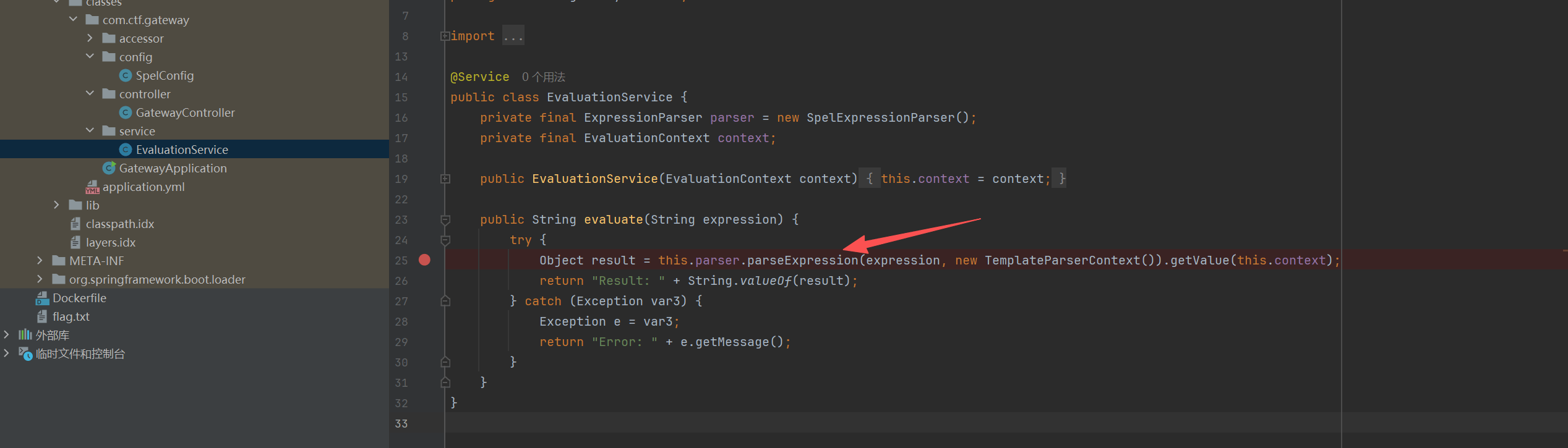Click the GatewayController class icon
1568x448 pixels.
point(126,112)
